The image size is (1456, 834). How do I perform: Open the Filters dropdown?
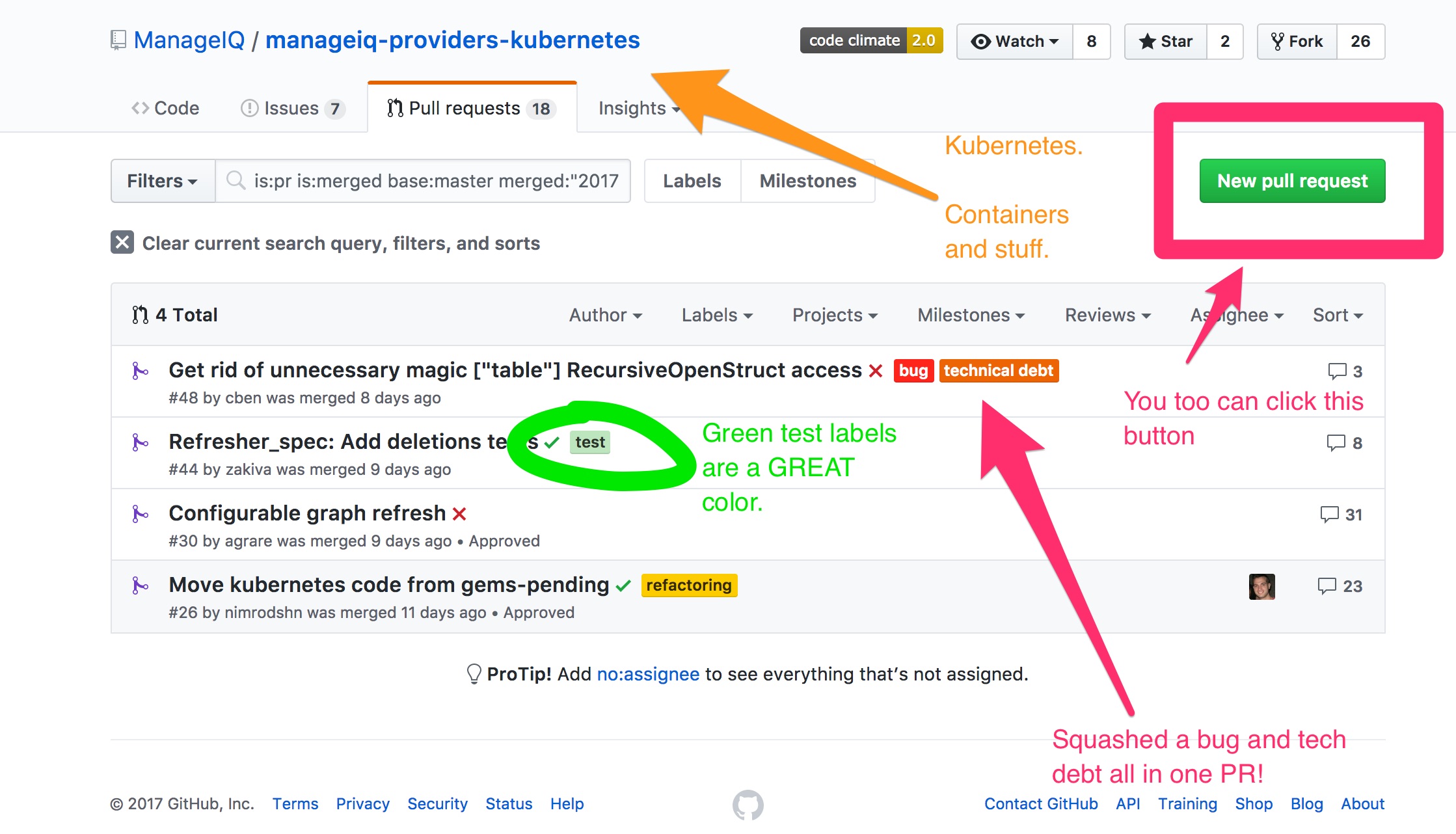coord(163,181)
